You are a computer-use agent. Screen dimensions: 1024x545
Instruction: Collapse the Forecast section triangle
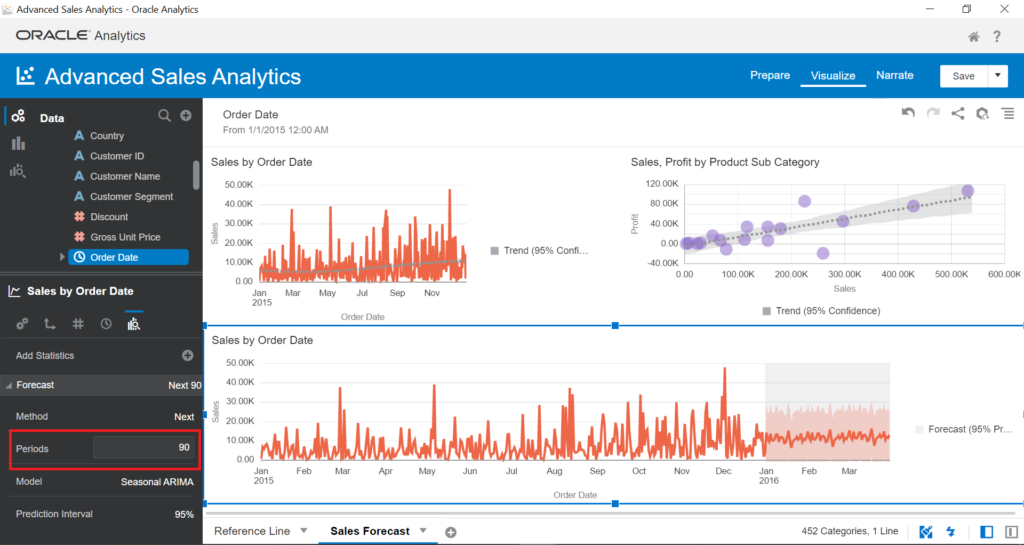tap(8, 386)
